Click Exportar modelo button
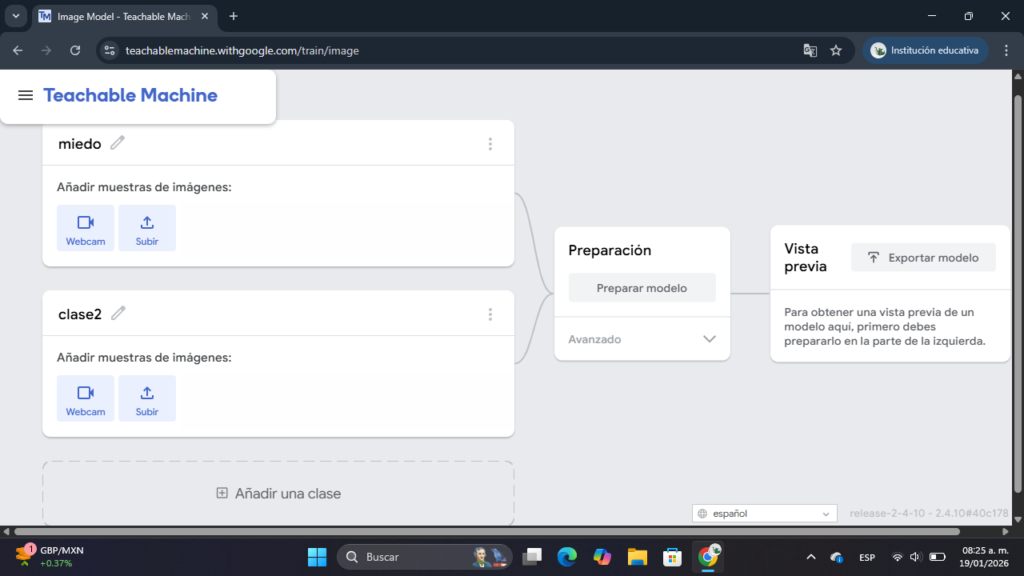This screenshot has width=1024, height=576. point(923,257)
